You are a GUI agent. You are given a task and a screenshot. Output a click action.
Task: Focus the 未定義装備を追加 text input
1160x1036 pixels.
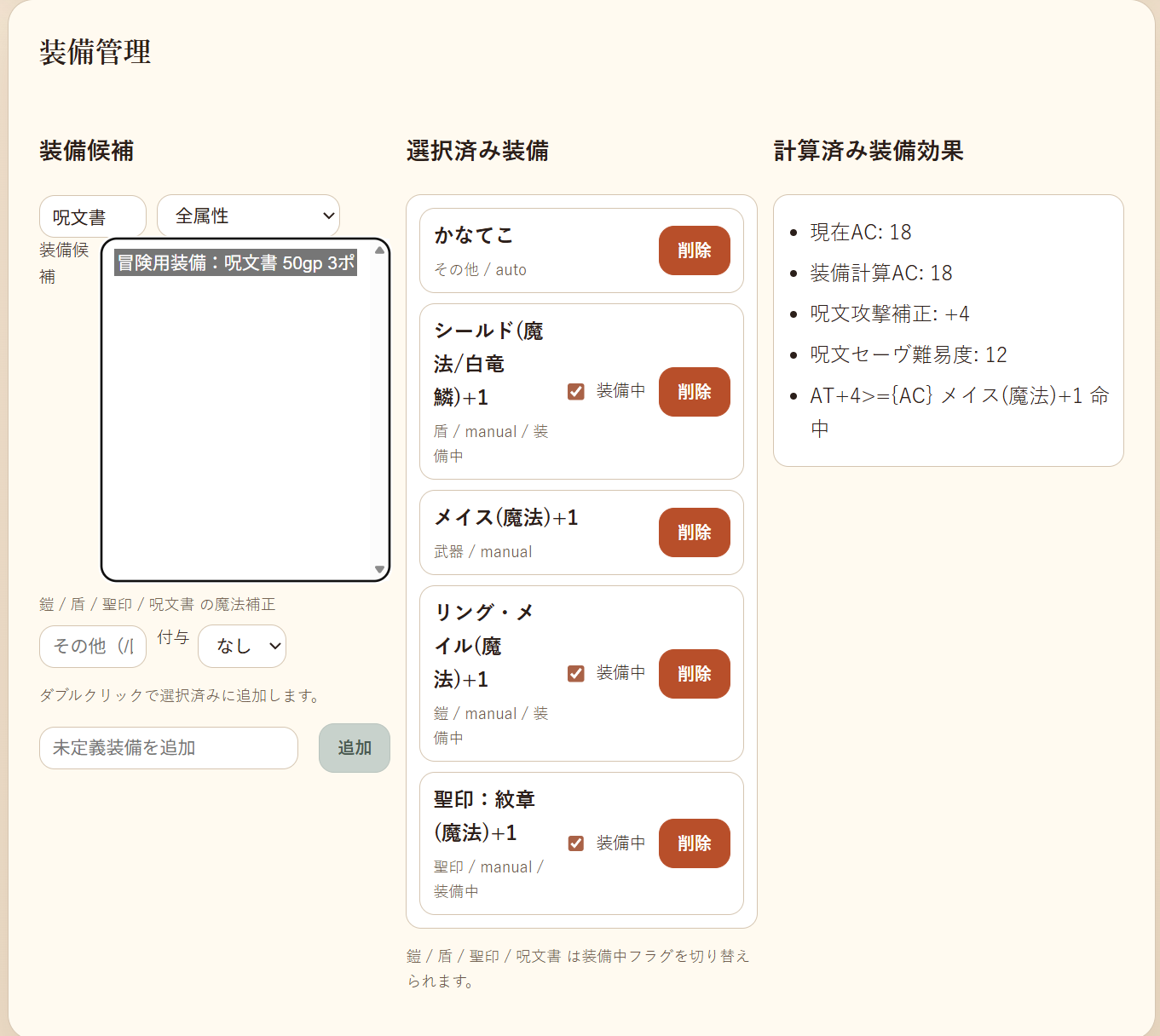coord(168,748)
